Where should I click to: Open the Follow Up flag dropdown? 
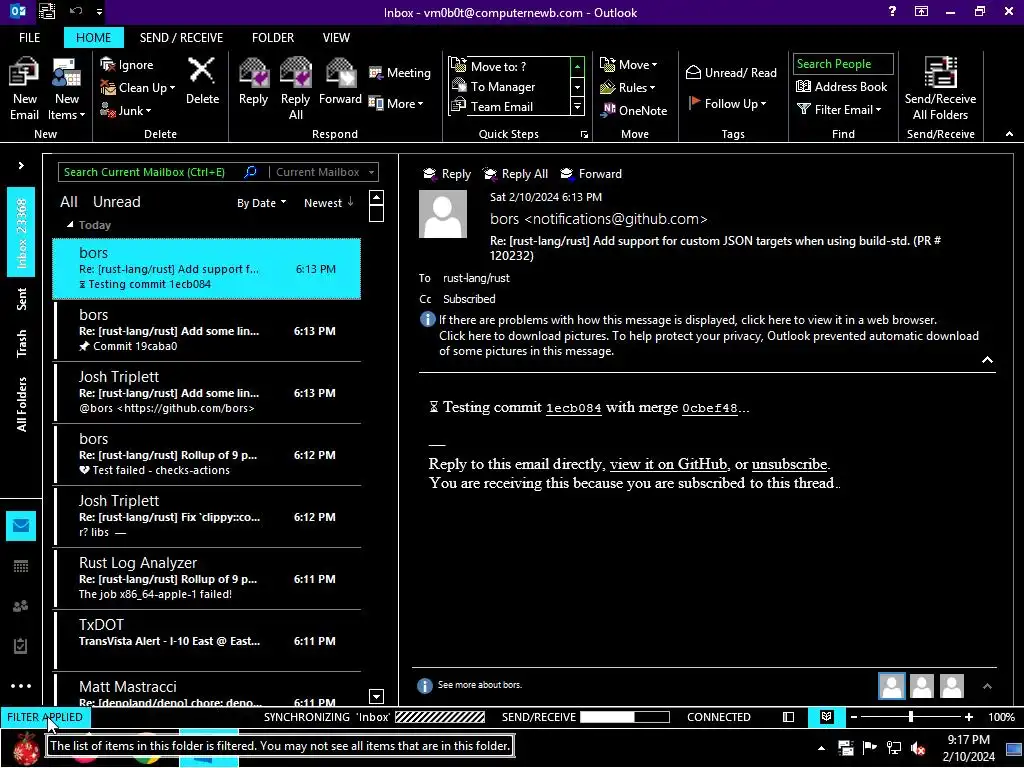(x=727, y=103)
